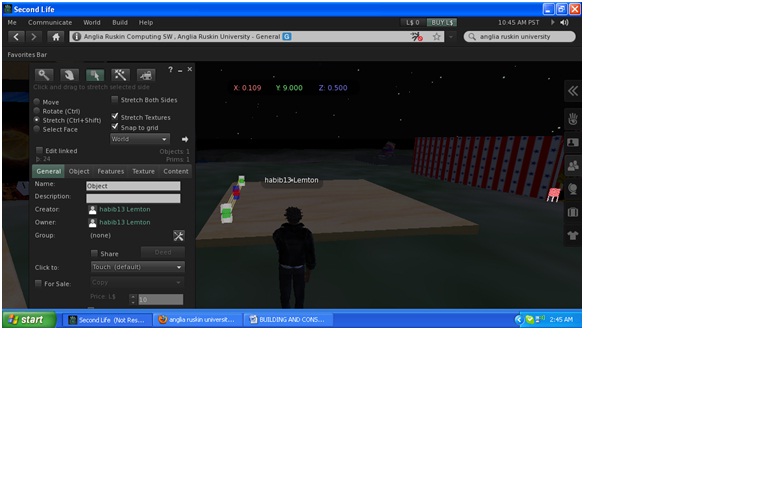Open build panel help question mark
Screen dimensions: 768x480
point(170,70)
